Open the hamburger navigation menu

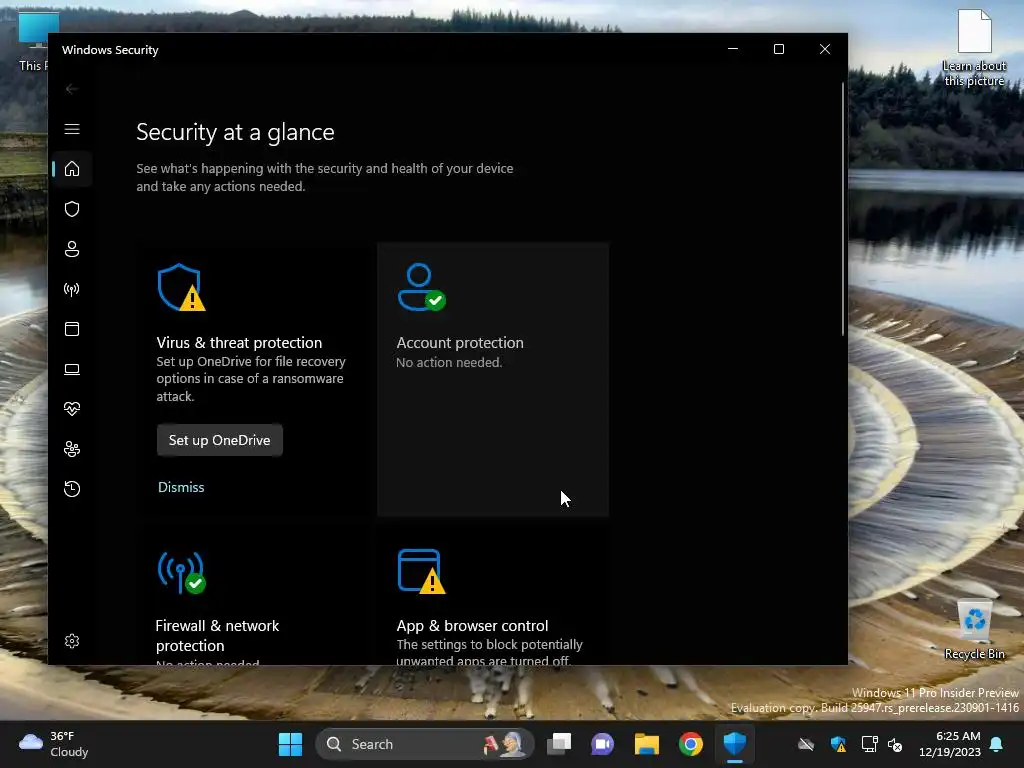pyautogui.click(x=72, y=129)
